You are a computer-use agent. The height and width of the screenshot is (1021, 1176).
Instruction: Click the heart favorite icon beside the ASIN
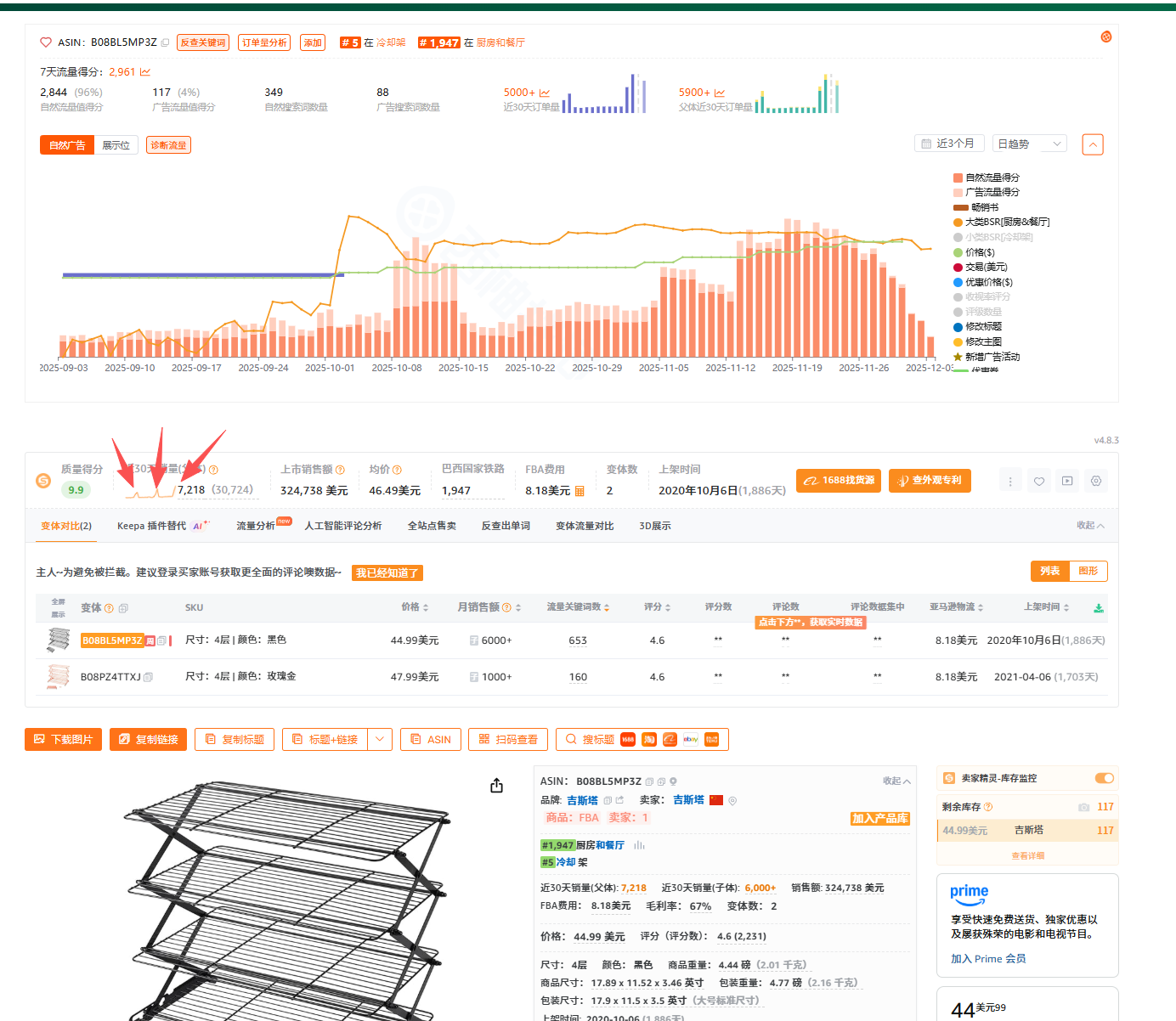pyautogui.click(x=46, y=42)
